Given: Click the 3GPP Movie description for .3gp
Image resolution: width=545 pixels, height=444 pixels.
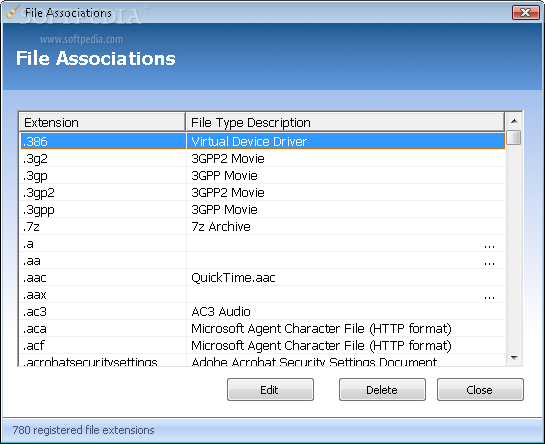Looking at the screenshot, I should (x=224, y=176).
